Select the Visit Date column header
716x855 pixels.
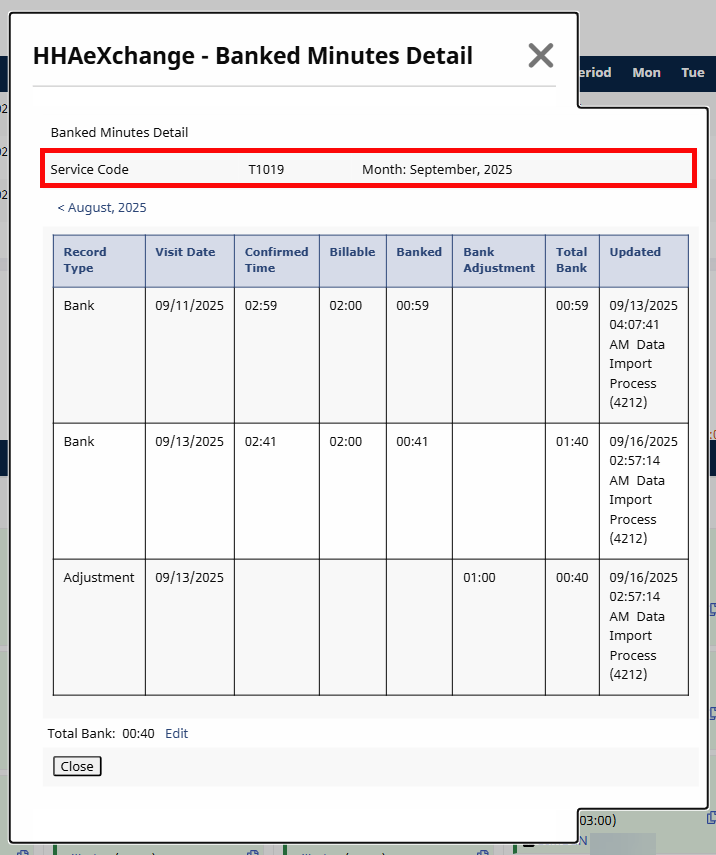(185, 252)
